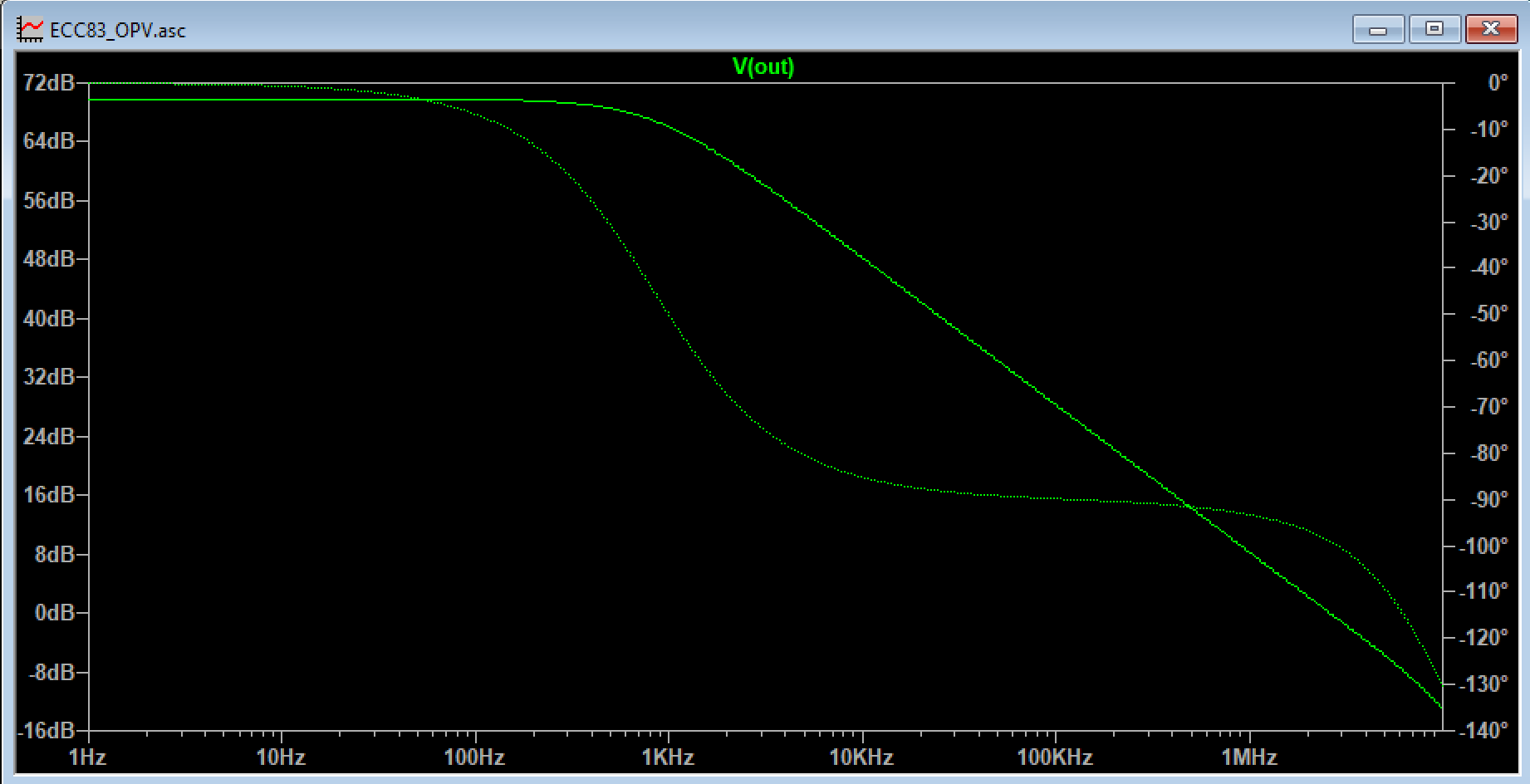Click the -10° phase axis label
Viewport: 1530px width, 784px height.
coord(1488,130)
